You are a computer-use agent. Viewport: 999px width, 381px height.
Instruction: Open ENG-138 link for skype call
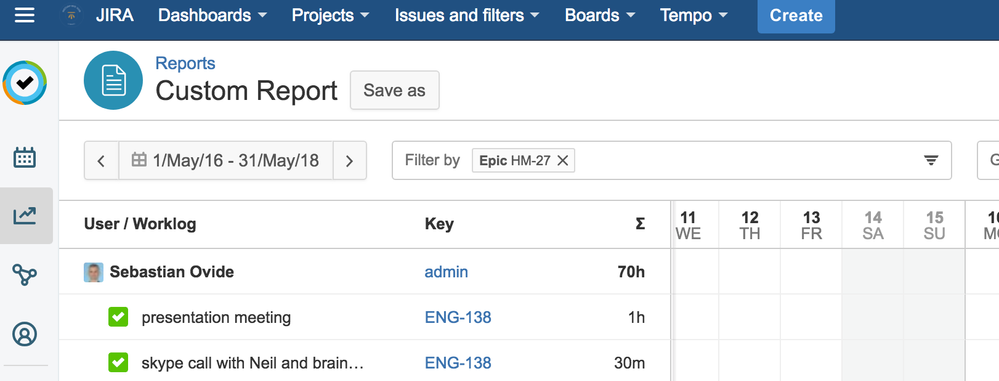(457, 363)
